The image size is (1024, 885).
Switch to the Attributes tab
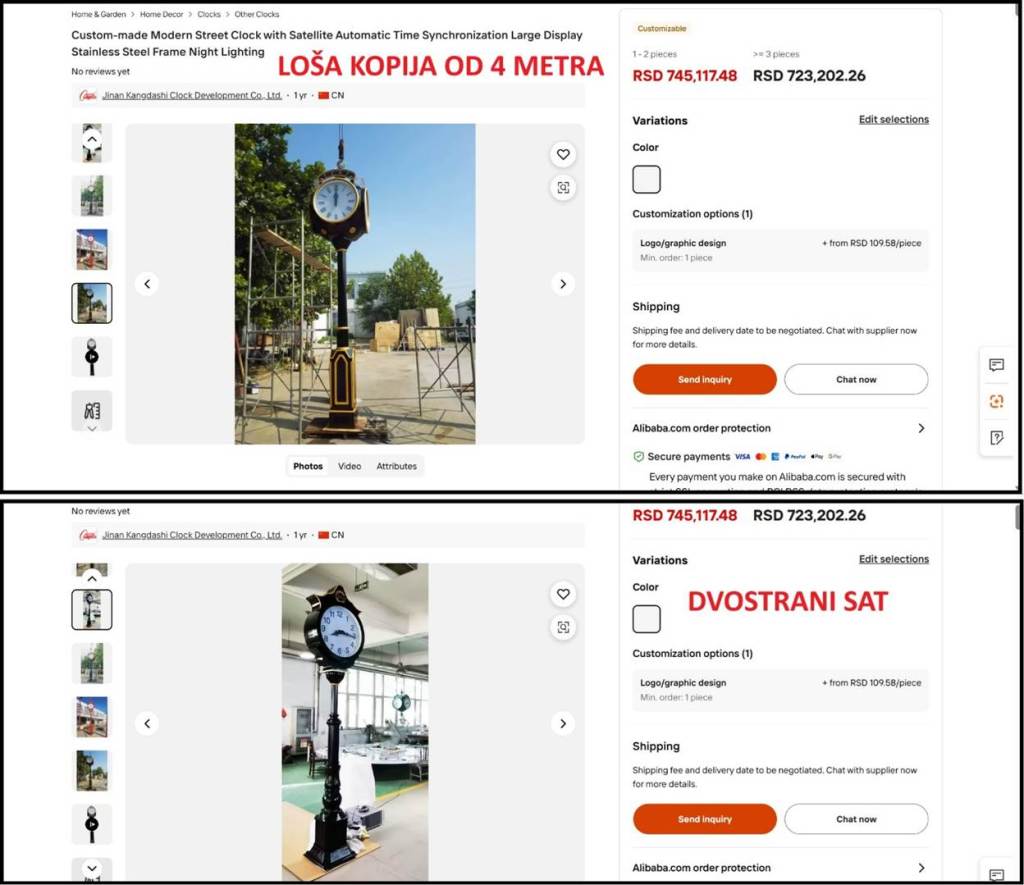point(396,466)
